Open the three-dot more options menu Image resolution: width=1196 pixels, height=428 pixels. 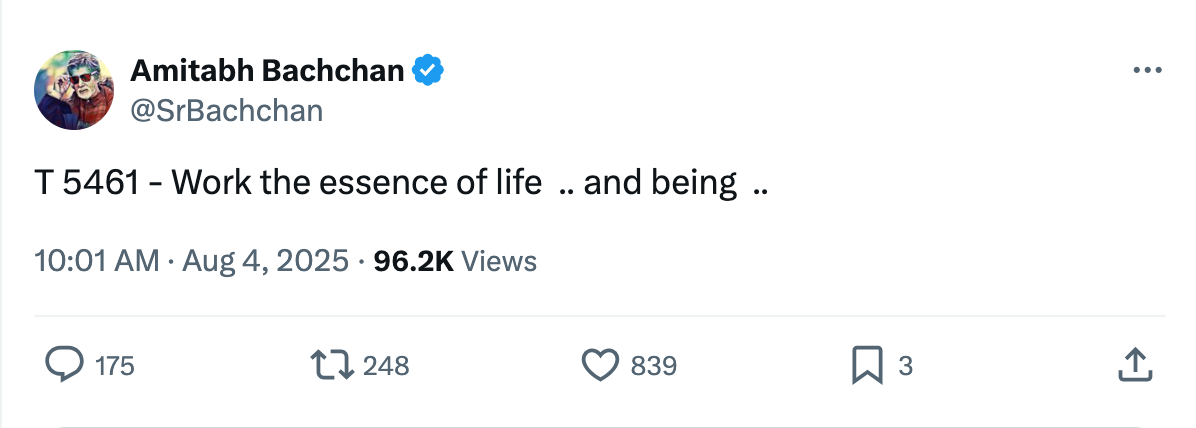[1147, 71]
